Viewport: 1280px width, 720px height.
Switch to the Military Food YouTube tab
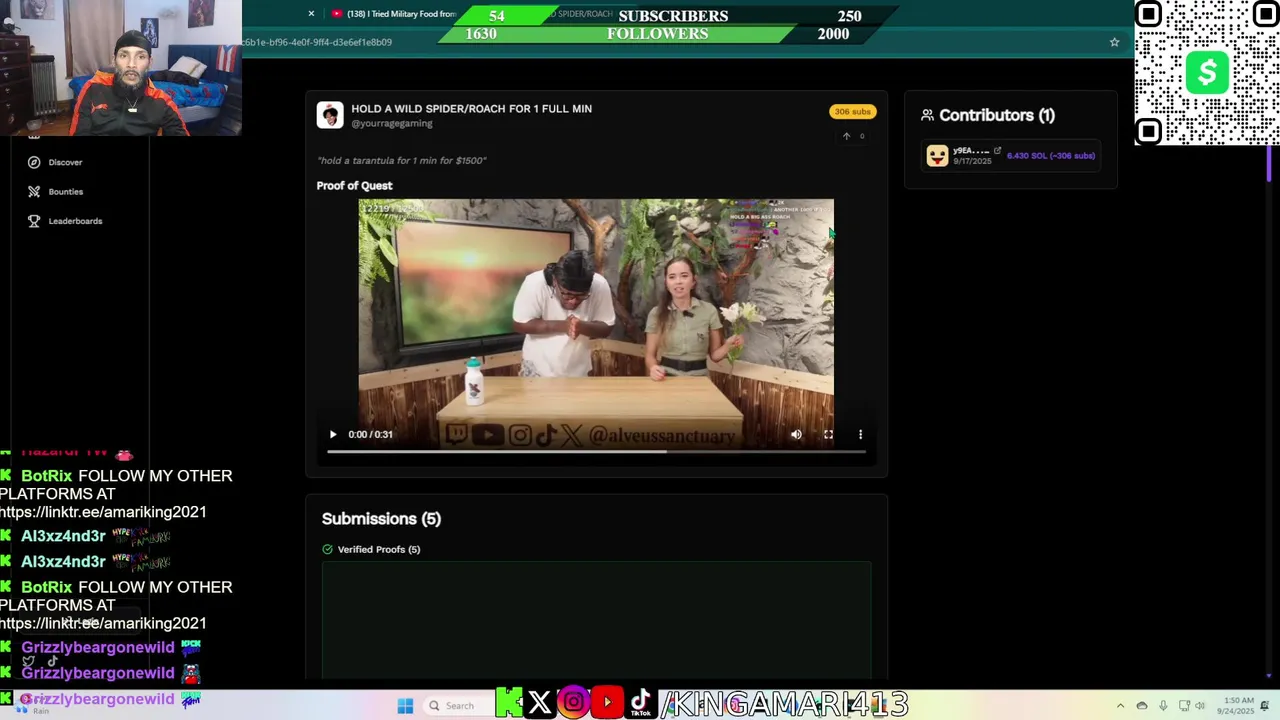(x=395, y=14)
